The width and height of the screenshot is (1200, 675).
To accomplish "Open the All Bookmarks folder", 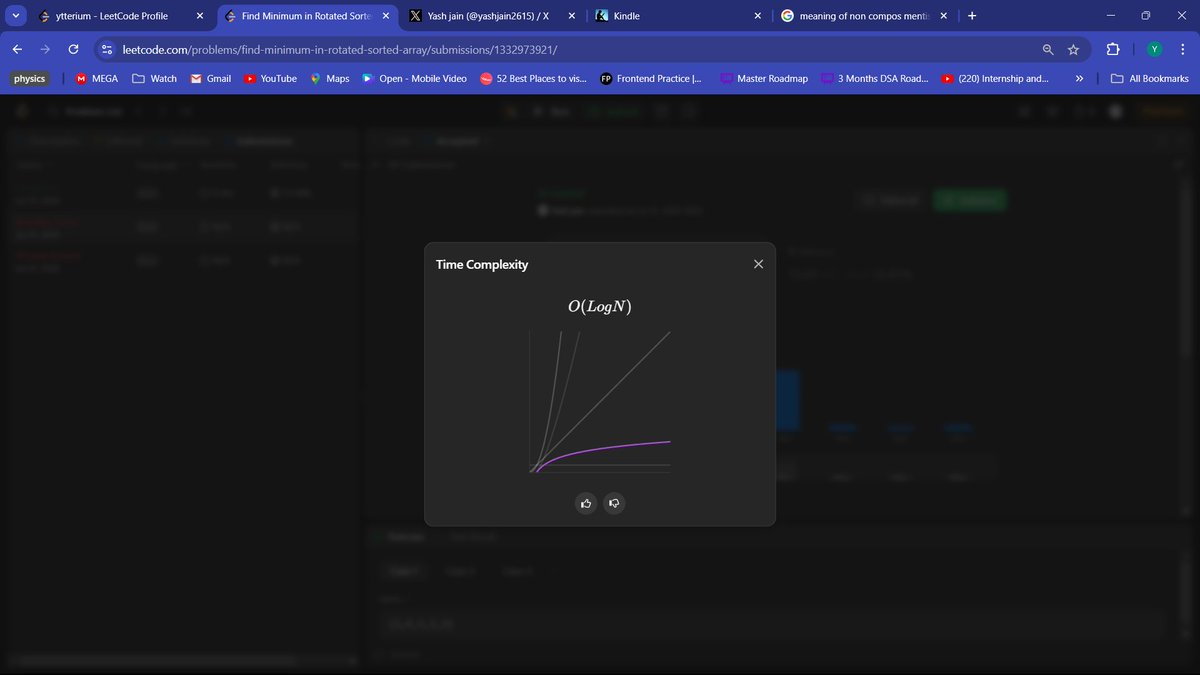I will point(1148,78).
